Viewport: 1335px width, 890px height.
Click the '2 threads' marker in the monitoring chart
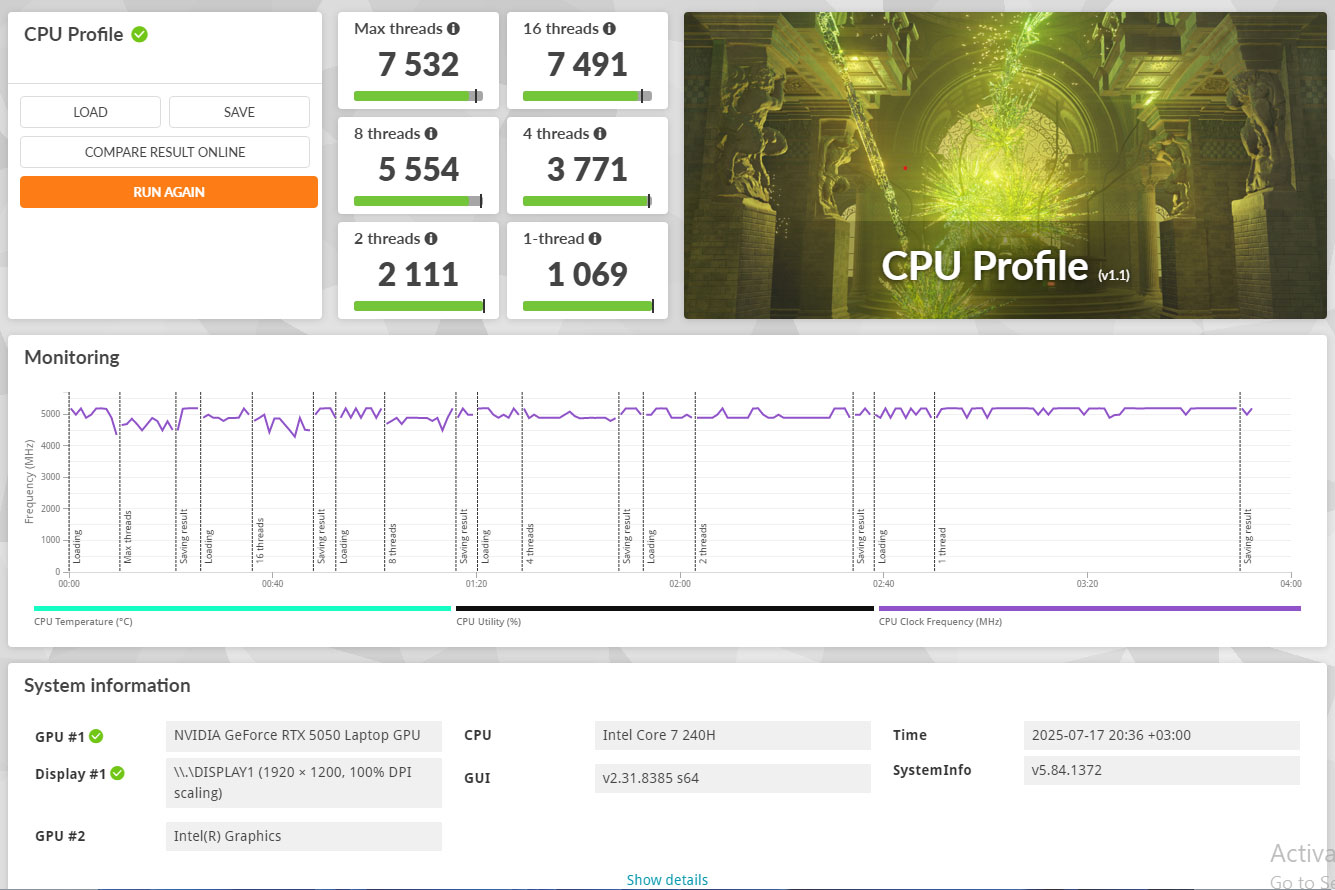(703, 543)
